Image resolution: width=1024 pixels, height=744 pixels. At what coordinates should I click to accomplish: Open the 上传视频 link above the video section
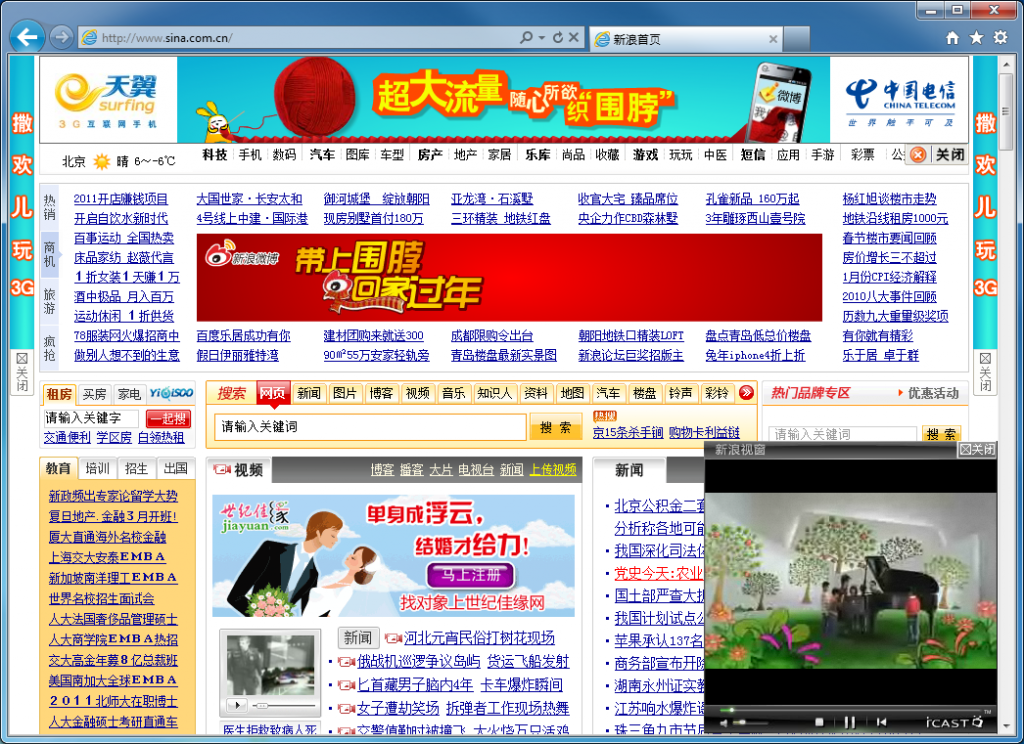pos(553,468)
